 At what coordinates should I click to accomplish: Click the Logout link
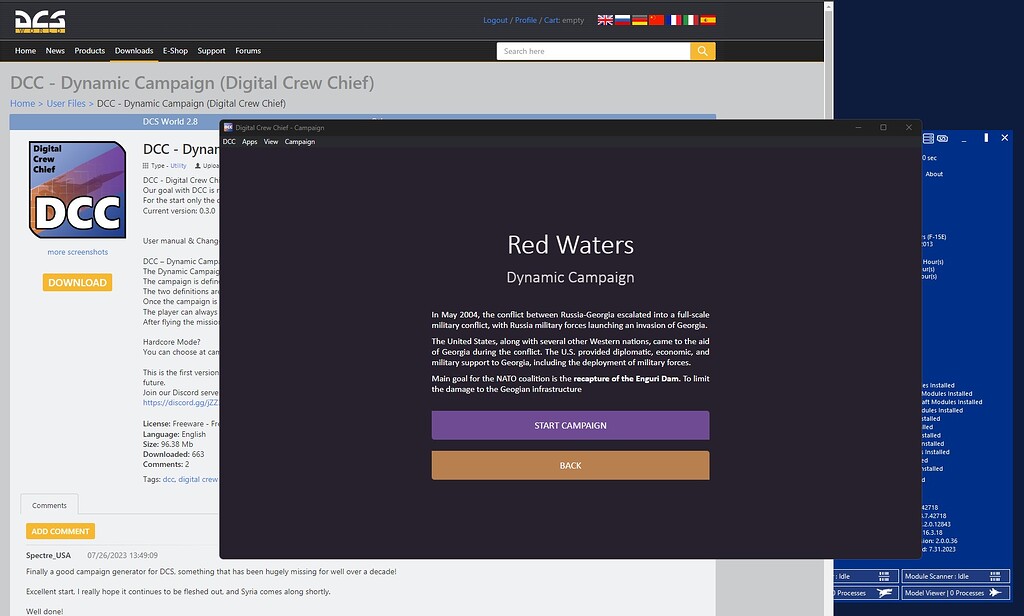point(496,19)
